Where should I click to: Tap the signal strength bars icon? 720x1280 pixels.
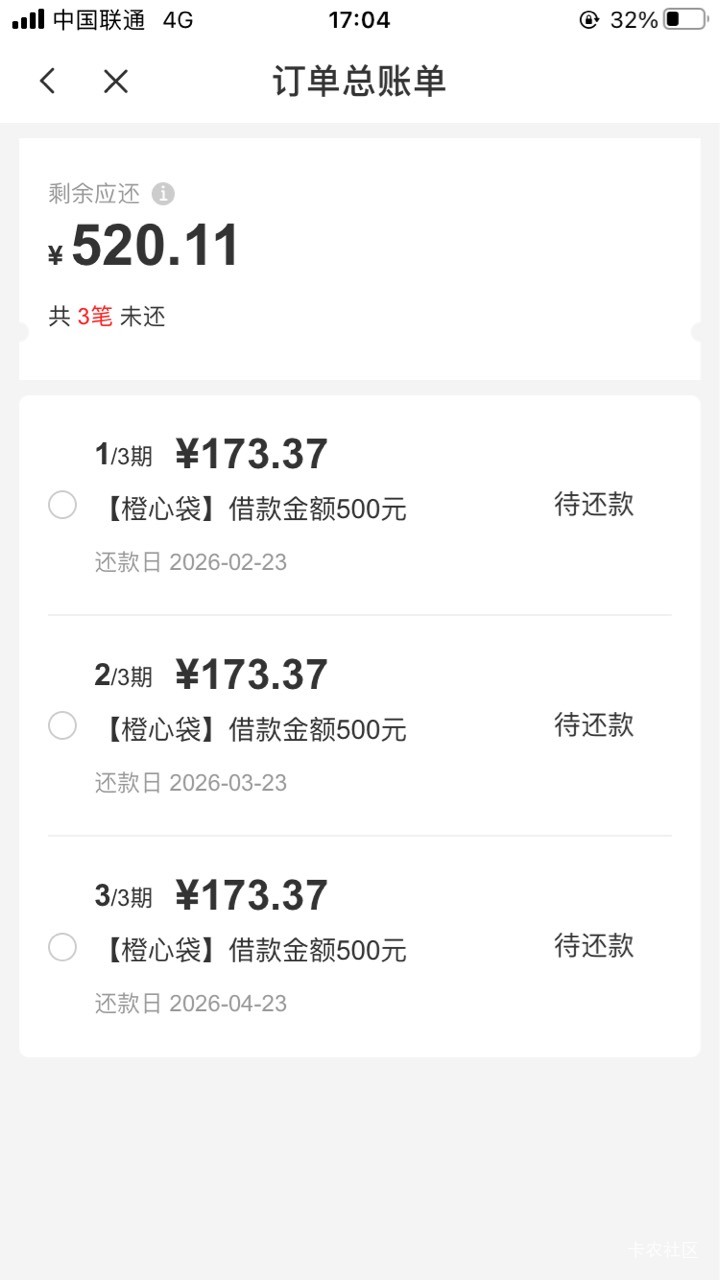(28, 19)
